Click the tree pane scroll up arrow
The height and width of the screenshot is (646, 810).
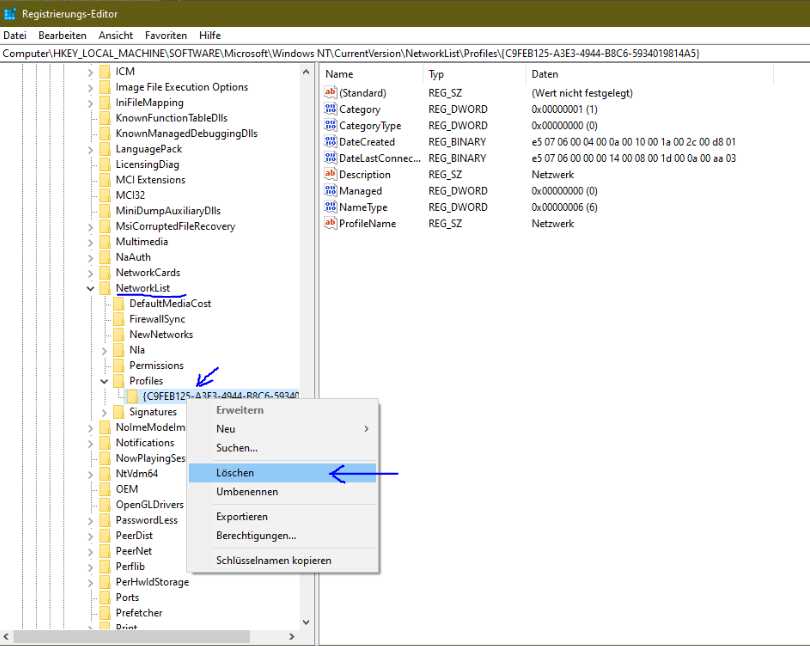click(306, 72)
